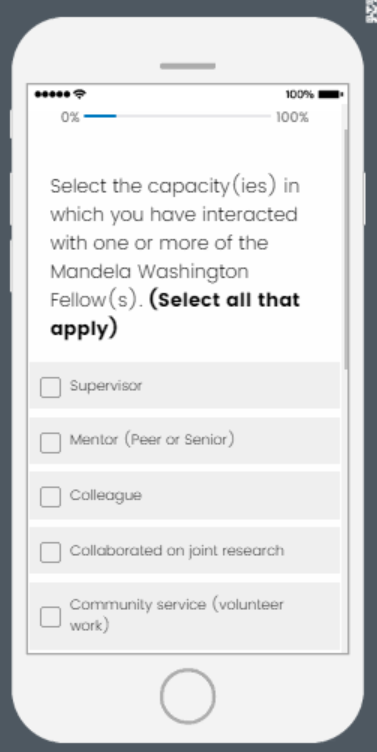Tick the Mentor (Peer or Senior) checkbox
The height and width of the screenshot is (752, 377).
pyautogui.click(x=50, y=443)
